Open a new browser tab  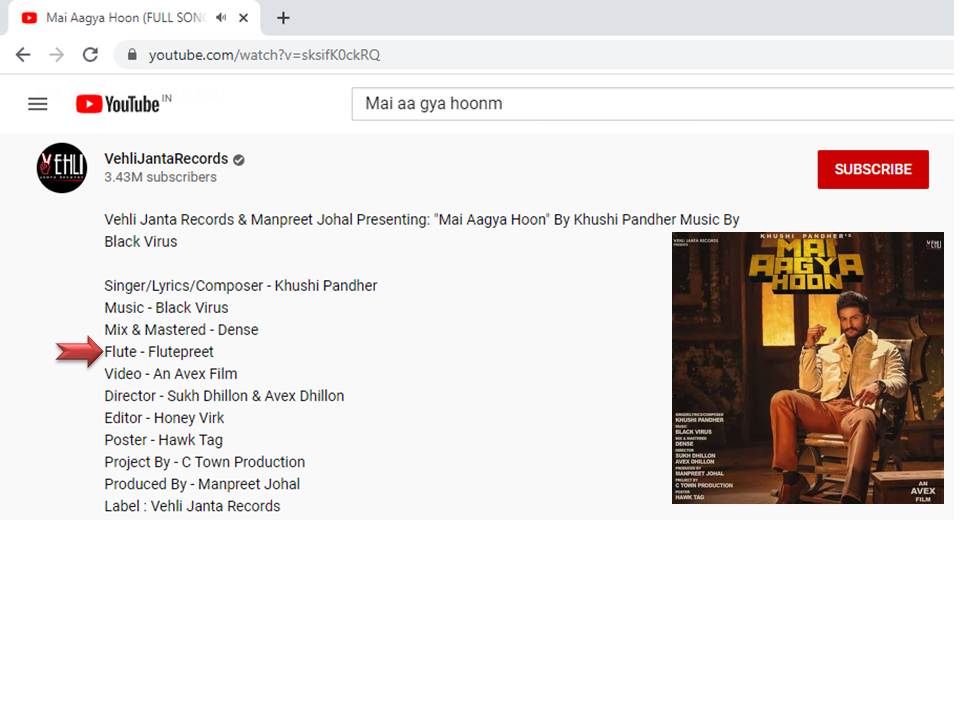click(284, 18)
